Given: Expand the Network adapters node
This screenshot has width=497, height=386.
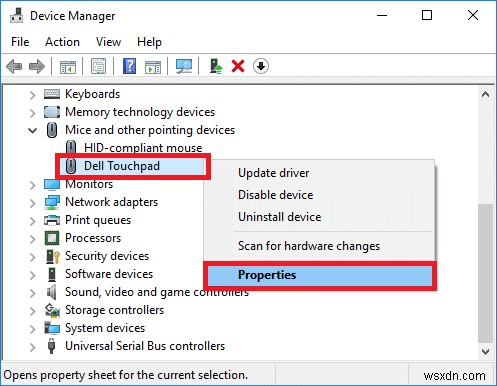Looking at the screenshot, I should (32, 203).
